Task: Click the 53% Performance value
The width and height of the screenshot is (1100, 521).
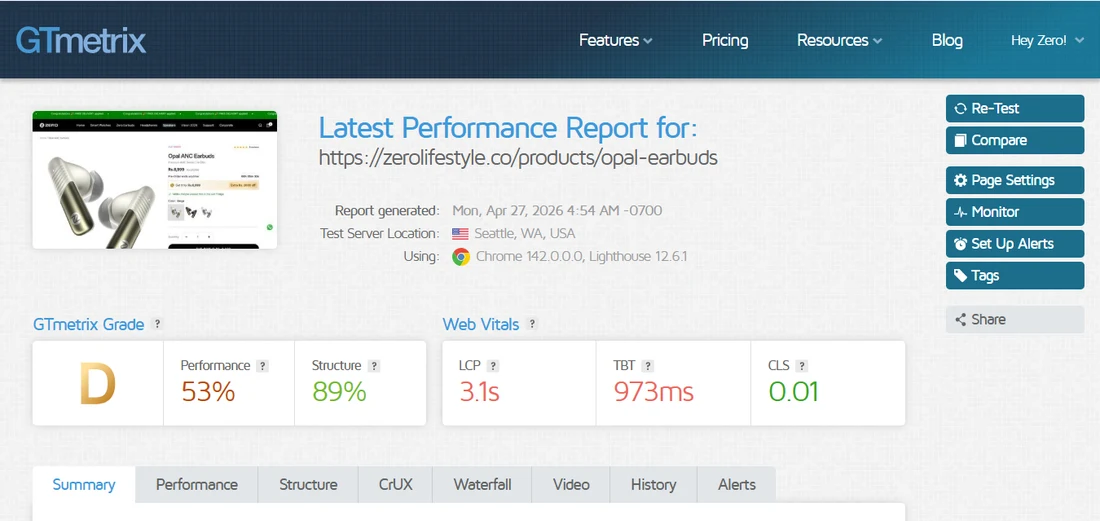Action: coord(208,391)
